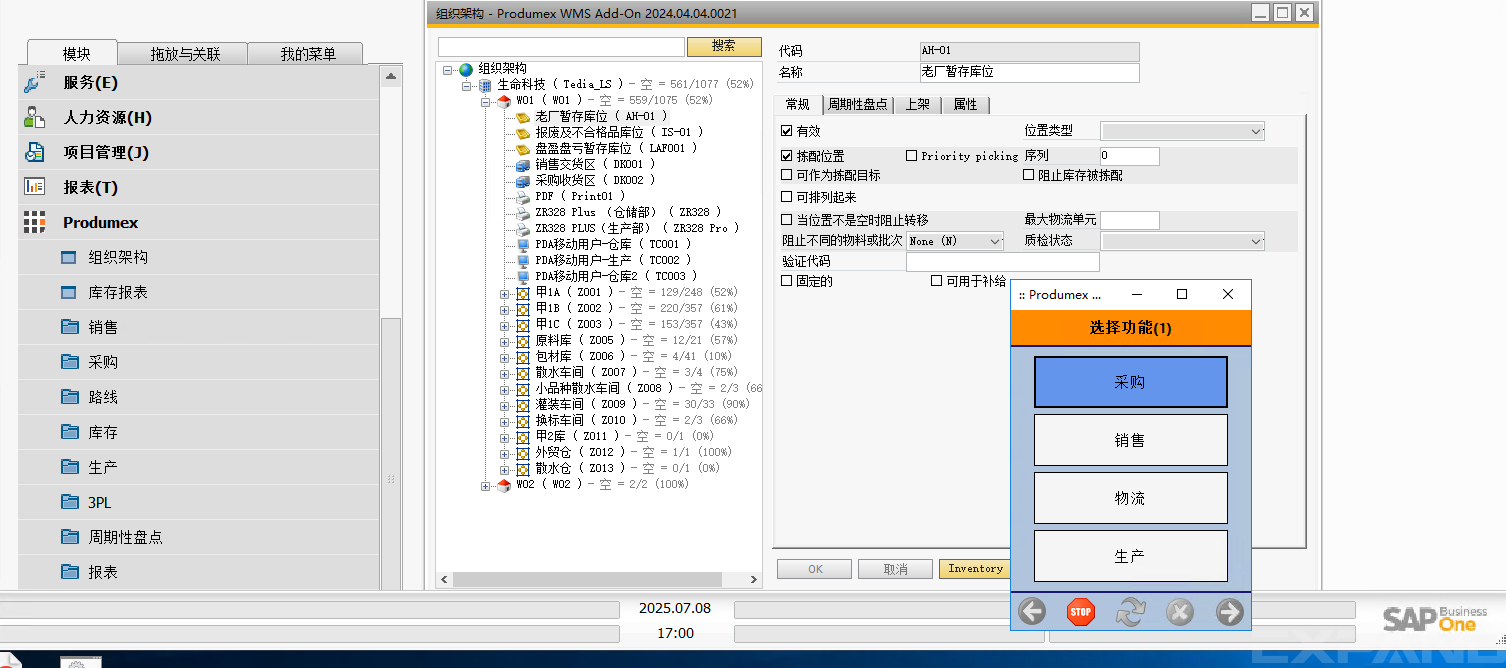Viewport: 1506px width, 668px height.
Task: Open the 我的菜单 tab
Action: pyautogui.click(x=305, y=54)
